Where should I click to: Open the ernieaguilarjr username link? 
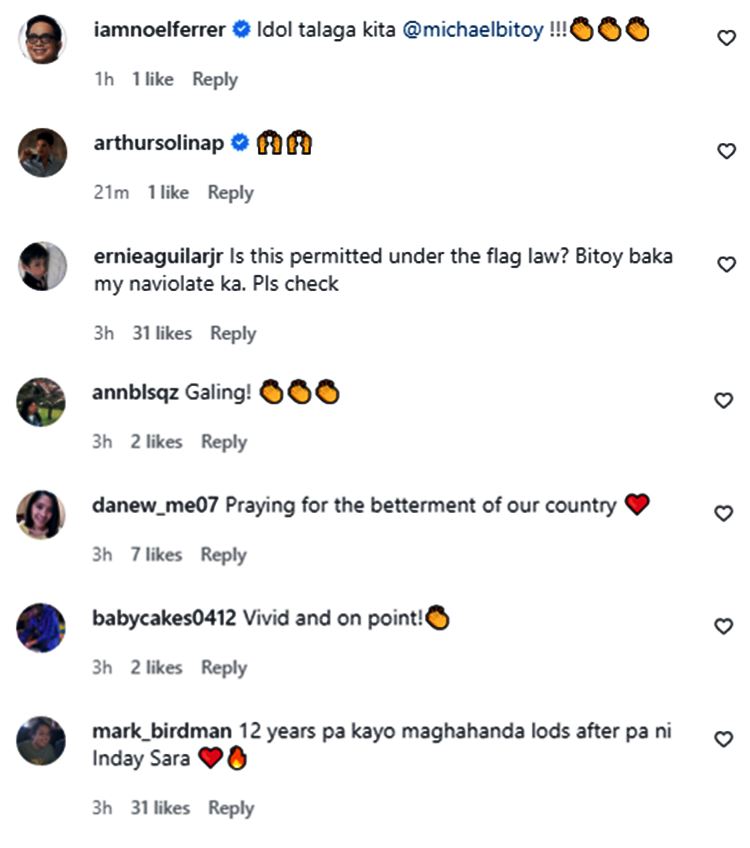click(x=158, y=257)
